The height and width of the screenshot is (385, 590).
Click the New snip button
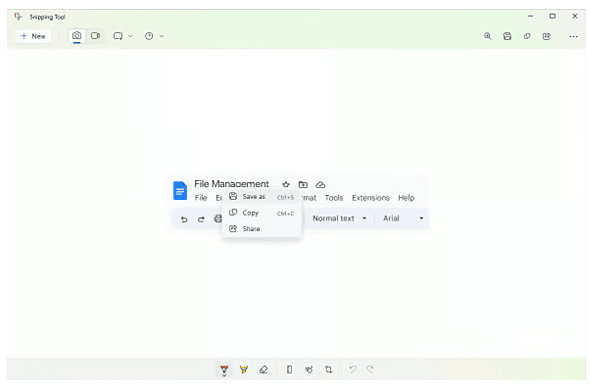33,36
